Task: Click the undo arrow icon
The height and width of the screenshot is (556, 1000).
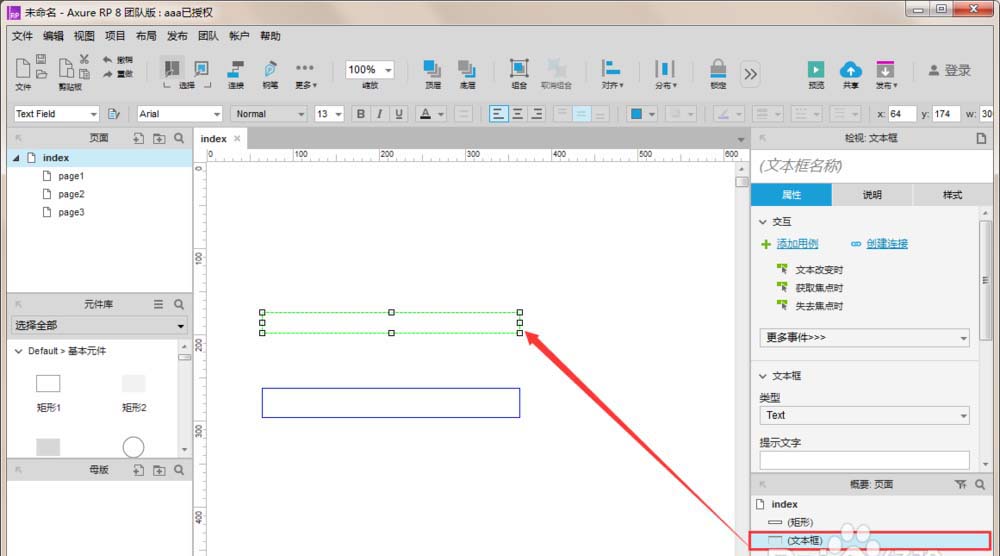Action: pos(107,59)
